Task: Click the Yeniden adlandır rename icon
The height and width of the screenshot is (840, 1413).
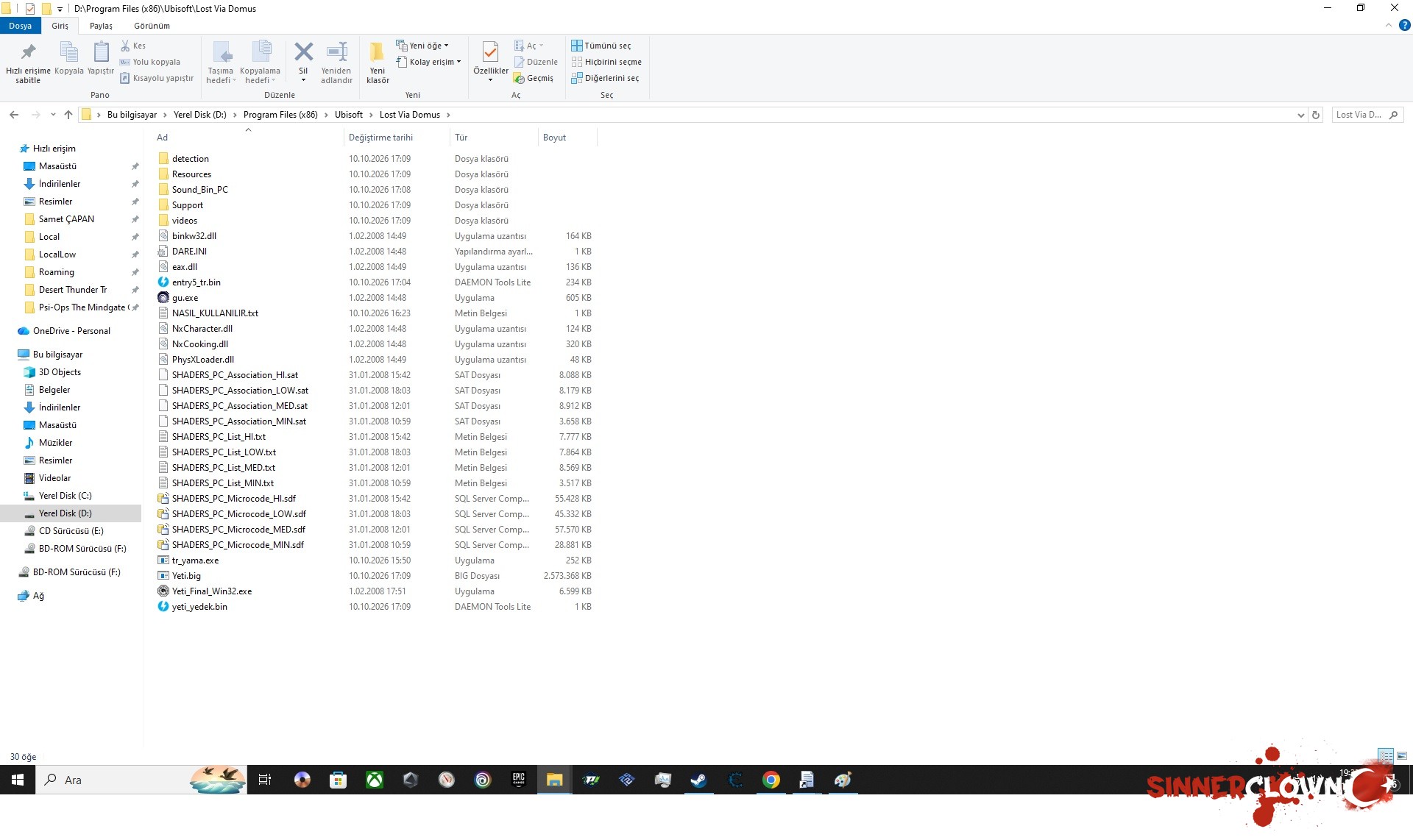Action: [x=336, y=52]
